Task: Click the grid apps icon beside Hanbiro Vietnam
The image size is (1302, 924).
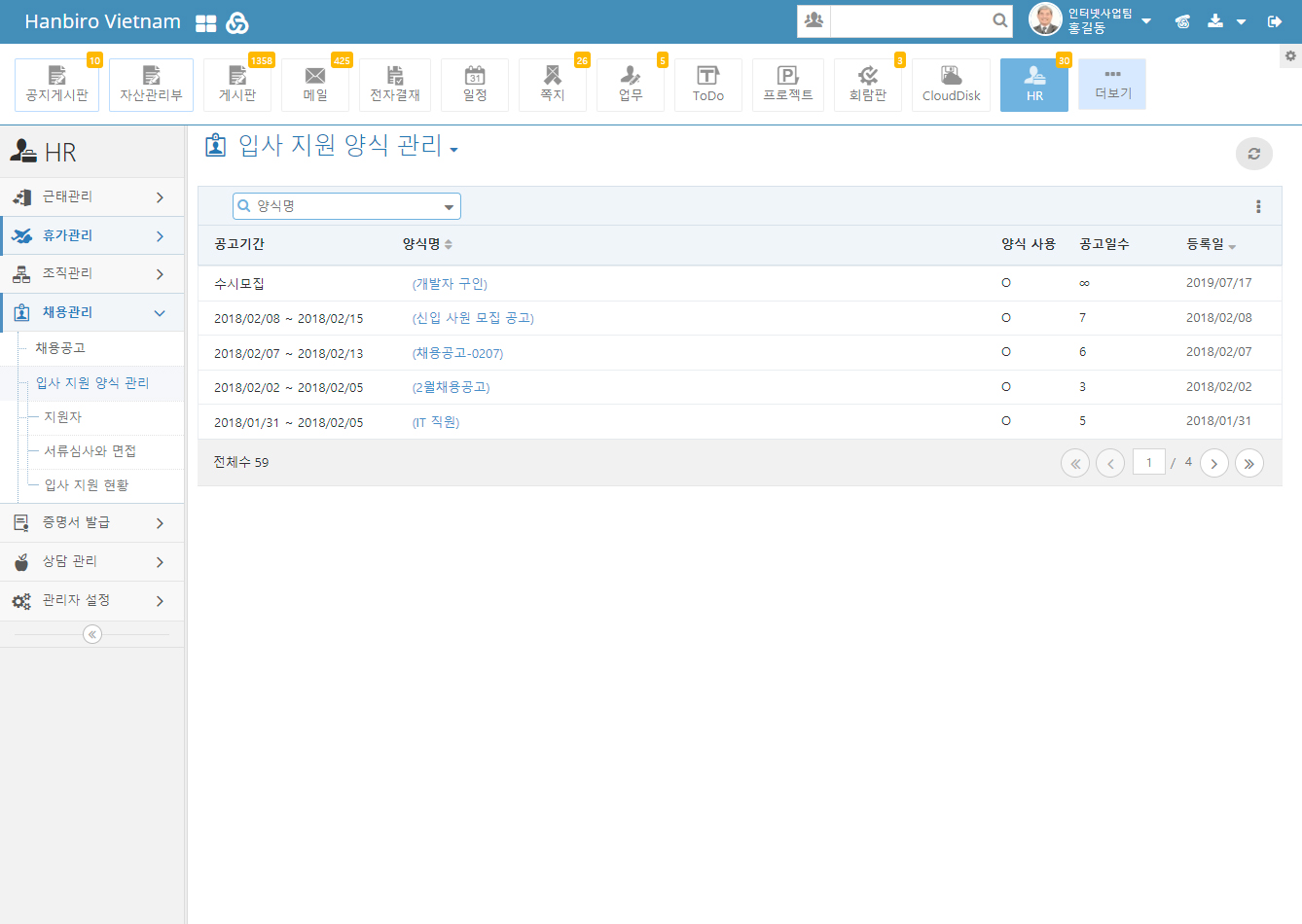Action: point(206,23)
